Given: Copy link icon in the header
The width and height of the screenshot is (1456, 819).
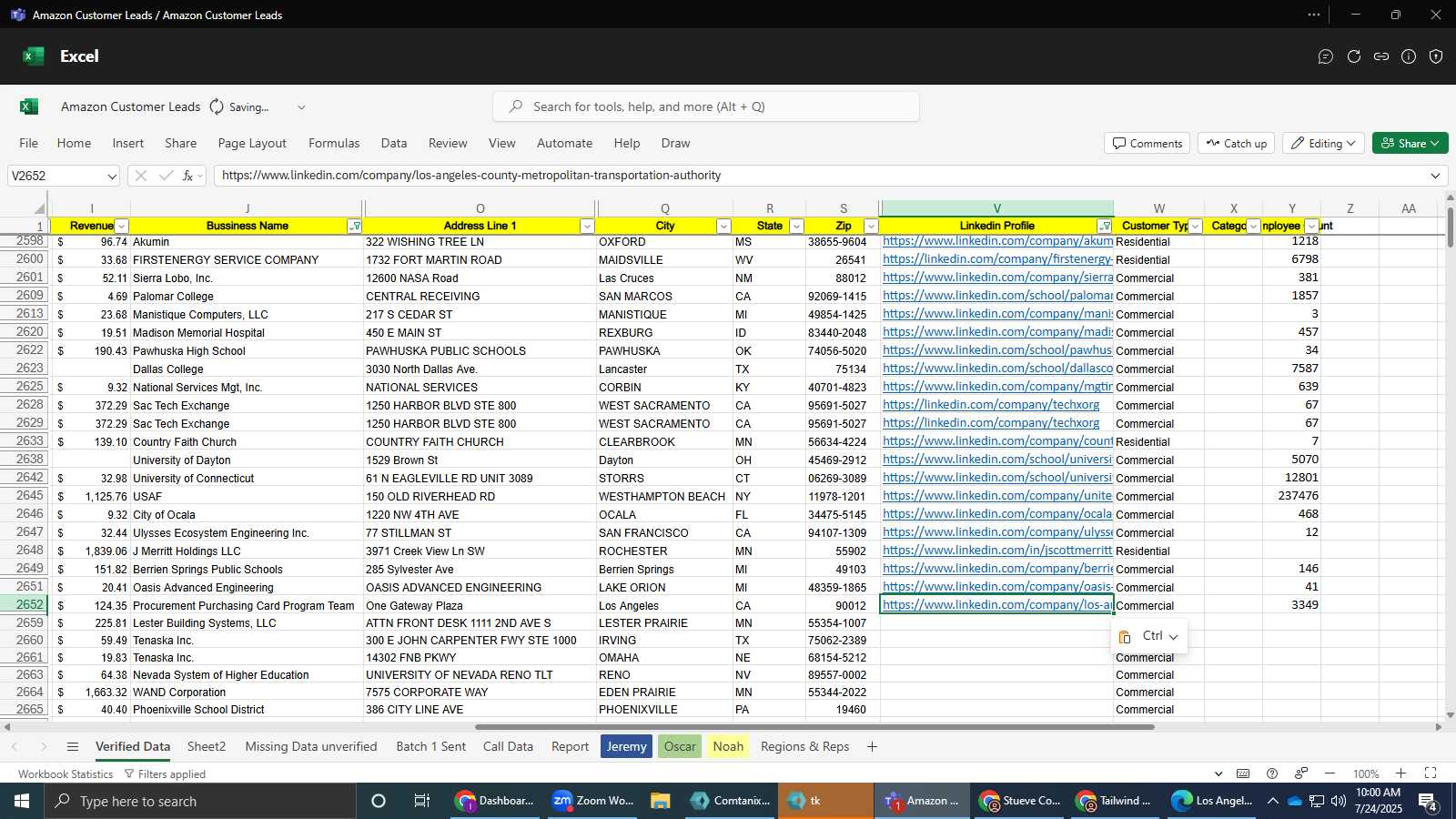Looking at the screenshot, I should (1381, 56).
